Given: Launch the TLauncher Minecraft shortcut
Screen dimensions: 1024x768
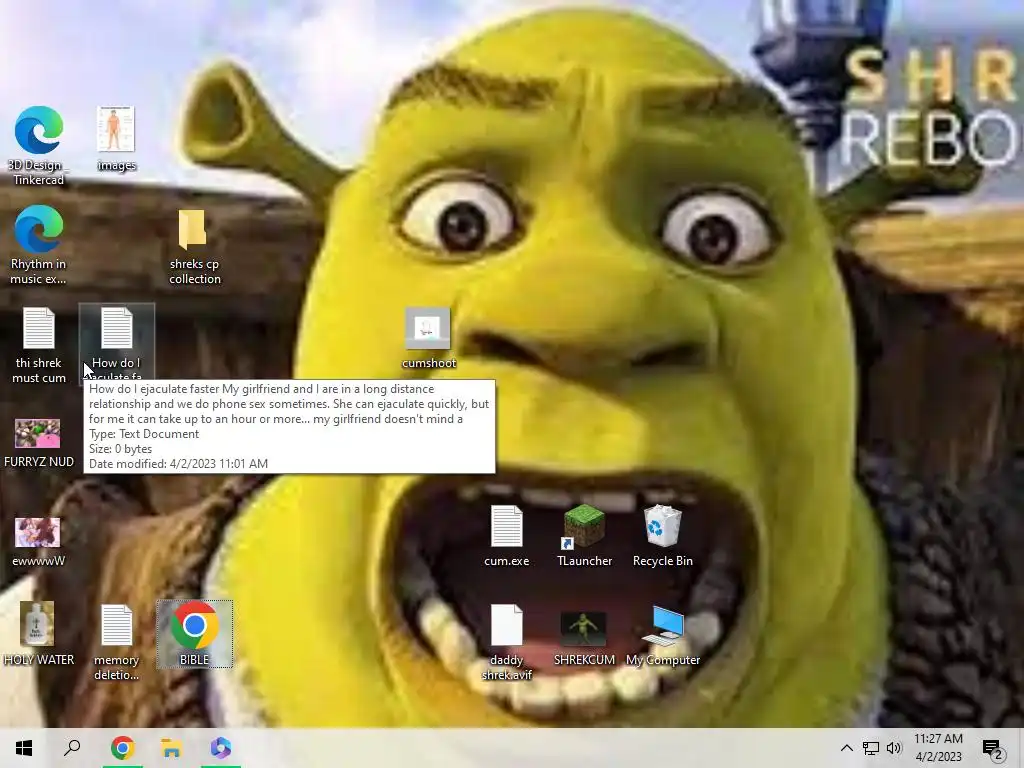Looking at the screenshot, I should [584, 536].
